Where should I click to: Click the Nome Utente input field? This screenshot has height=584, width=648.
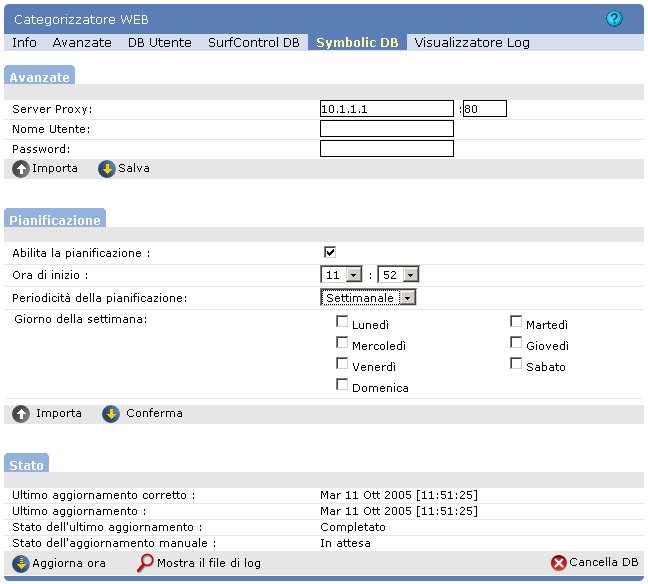click(x=387, y=129)
